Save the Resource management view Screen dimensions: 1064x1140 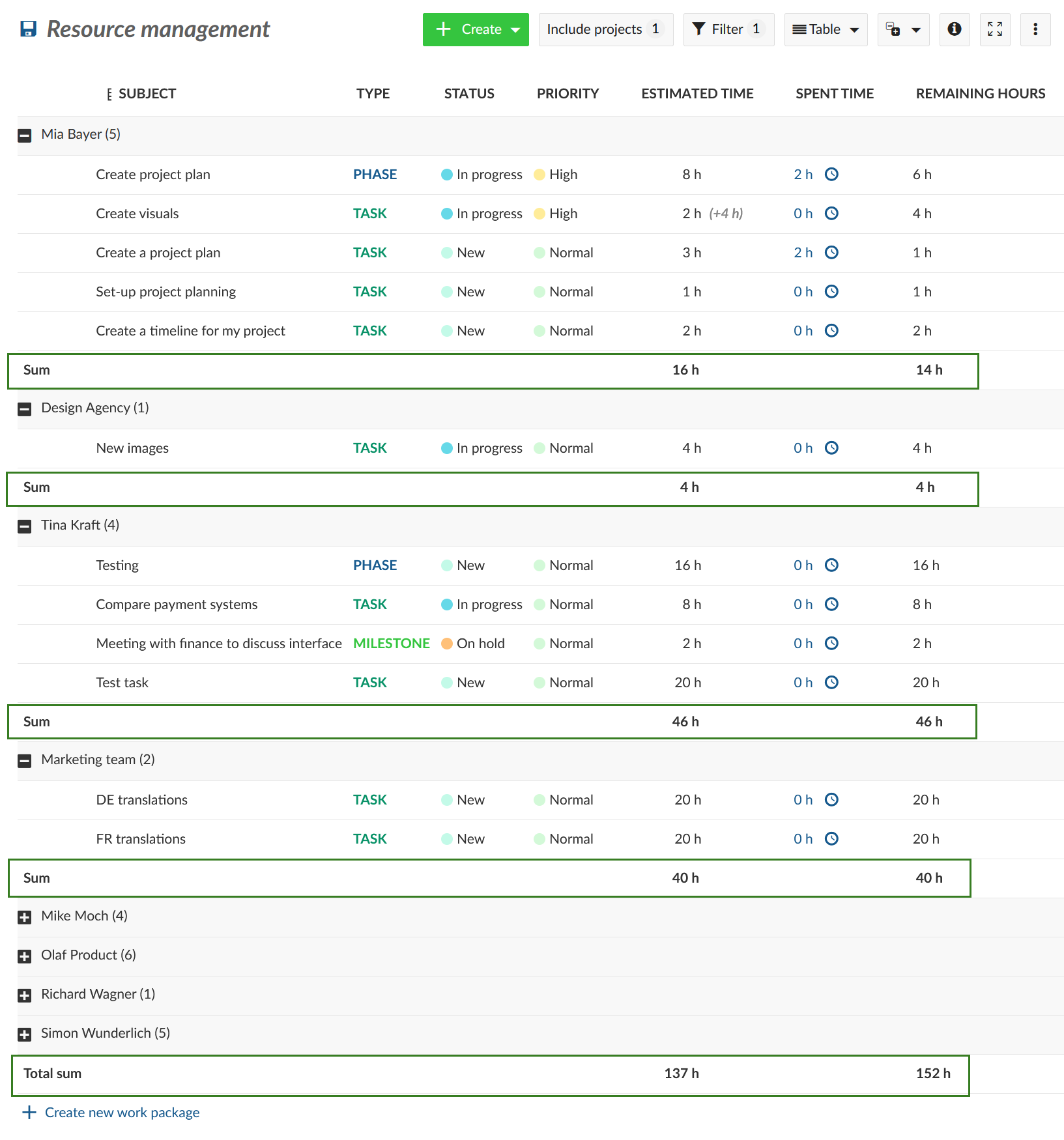(28, 29)
